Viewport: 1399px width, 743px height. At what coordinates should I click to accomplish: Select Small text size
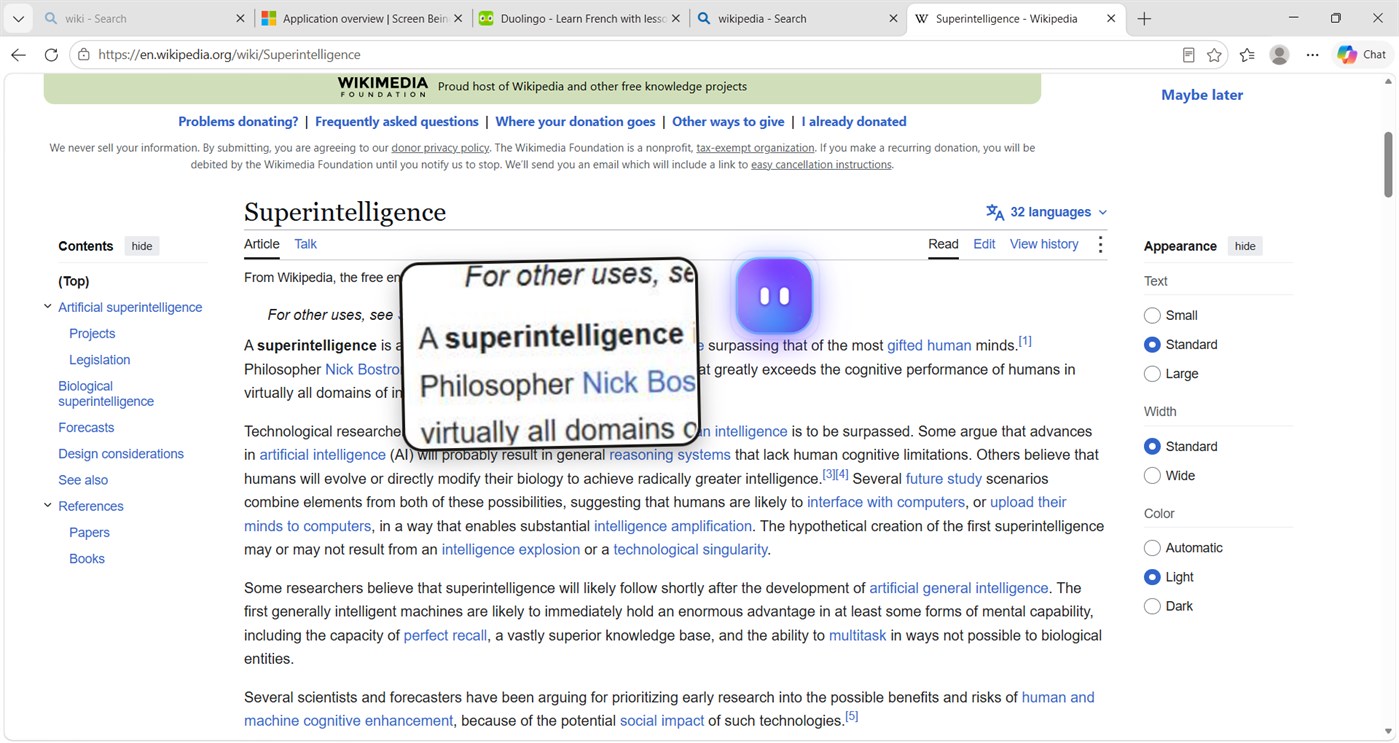coord(1152,315)
